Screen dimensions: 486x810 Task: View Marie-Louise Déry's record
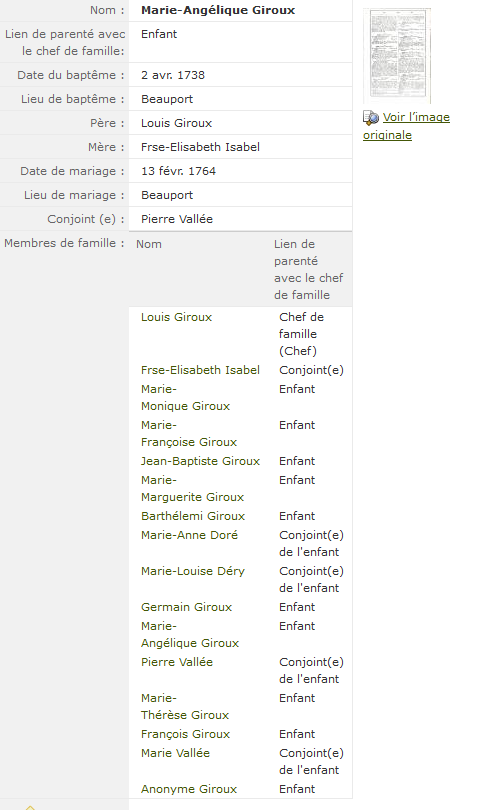(x=193, y=571)
